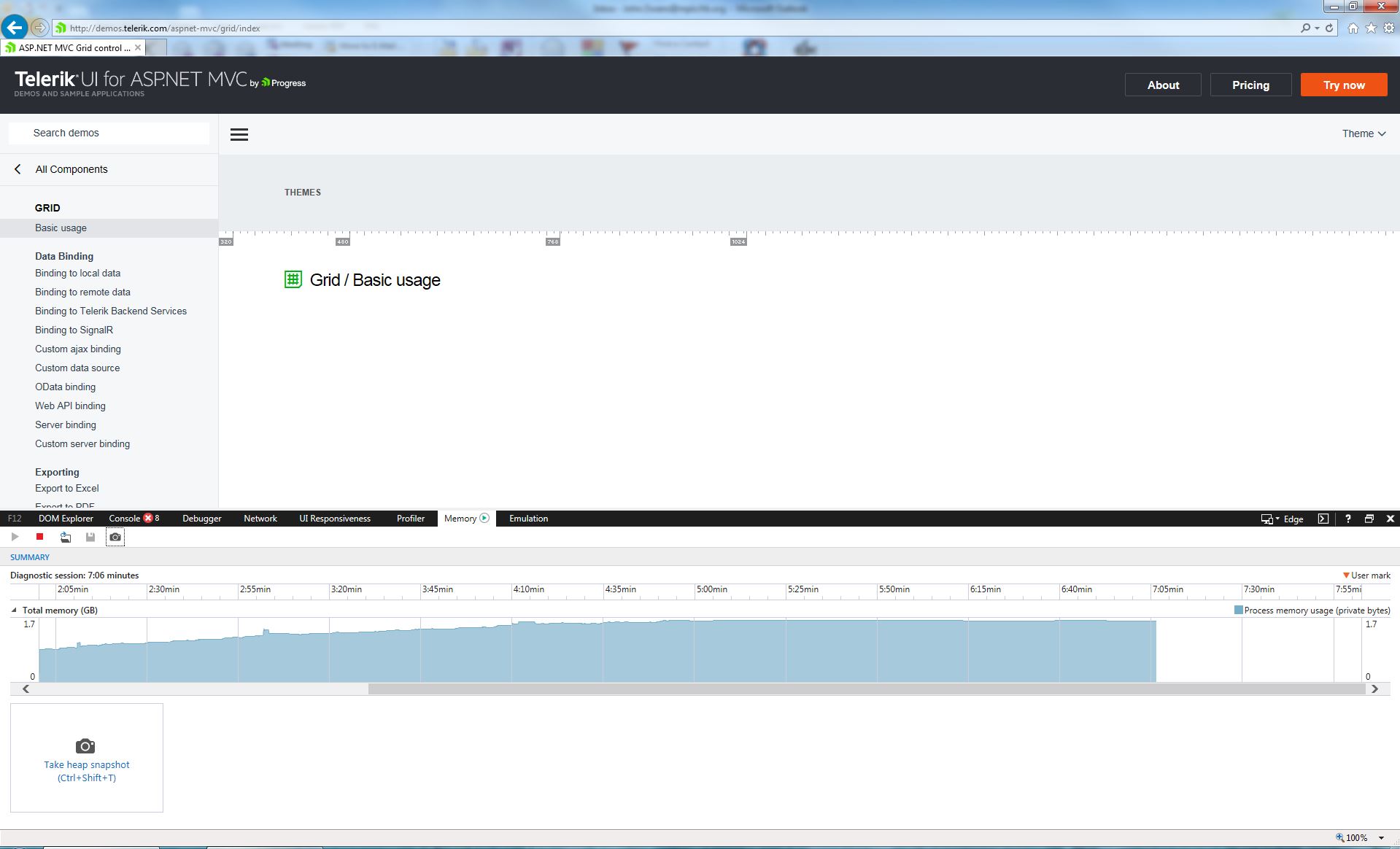This screenshot has width=1400, height=849.
Task: Expand the Theme dropdown
Action: 1364,133
